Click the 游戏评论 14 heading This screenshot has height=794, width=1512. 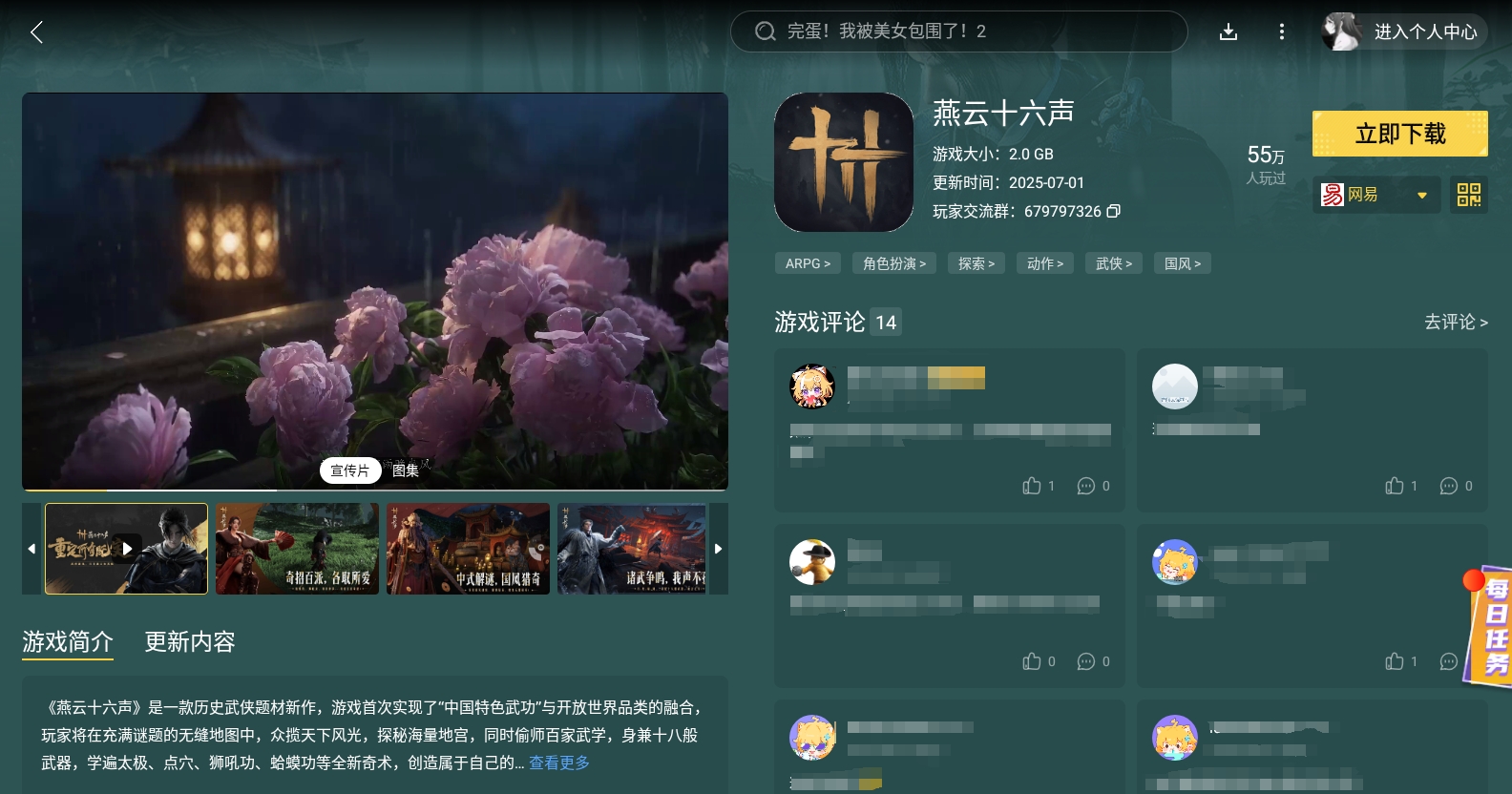tap(837, 323)
